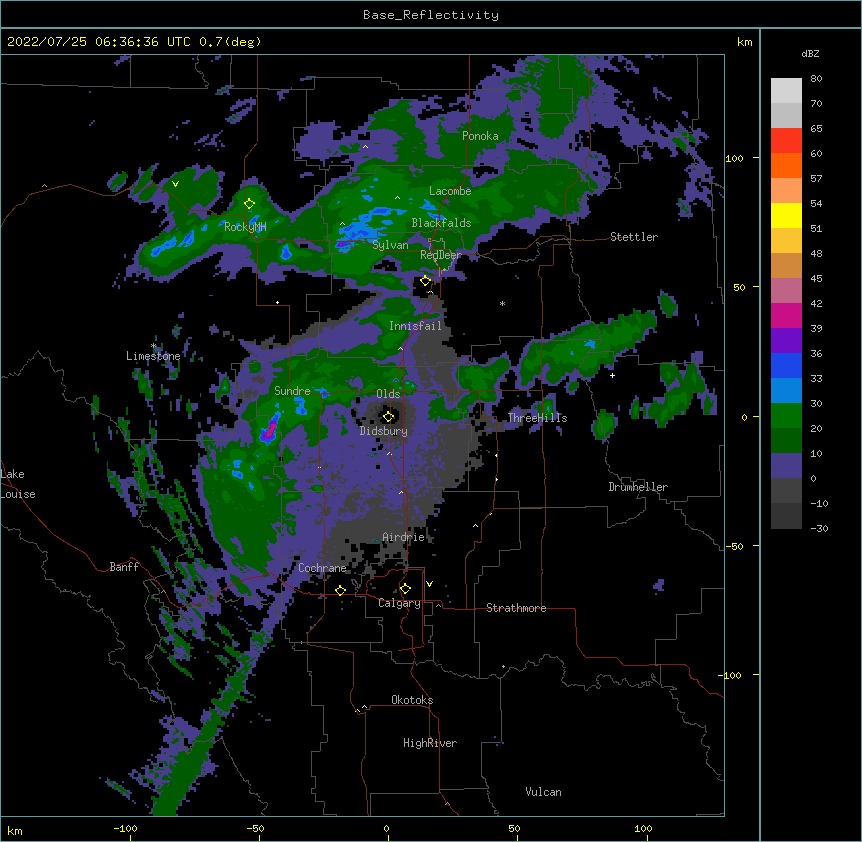Viewport: 862px width, 842px height.
Task: Select the Drumheller label
Action: [x=638, y=487]
